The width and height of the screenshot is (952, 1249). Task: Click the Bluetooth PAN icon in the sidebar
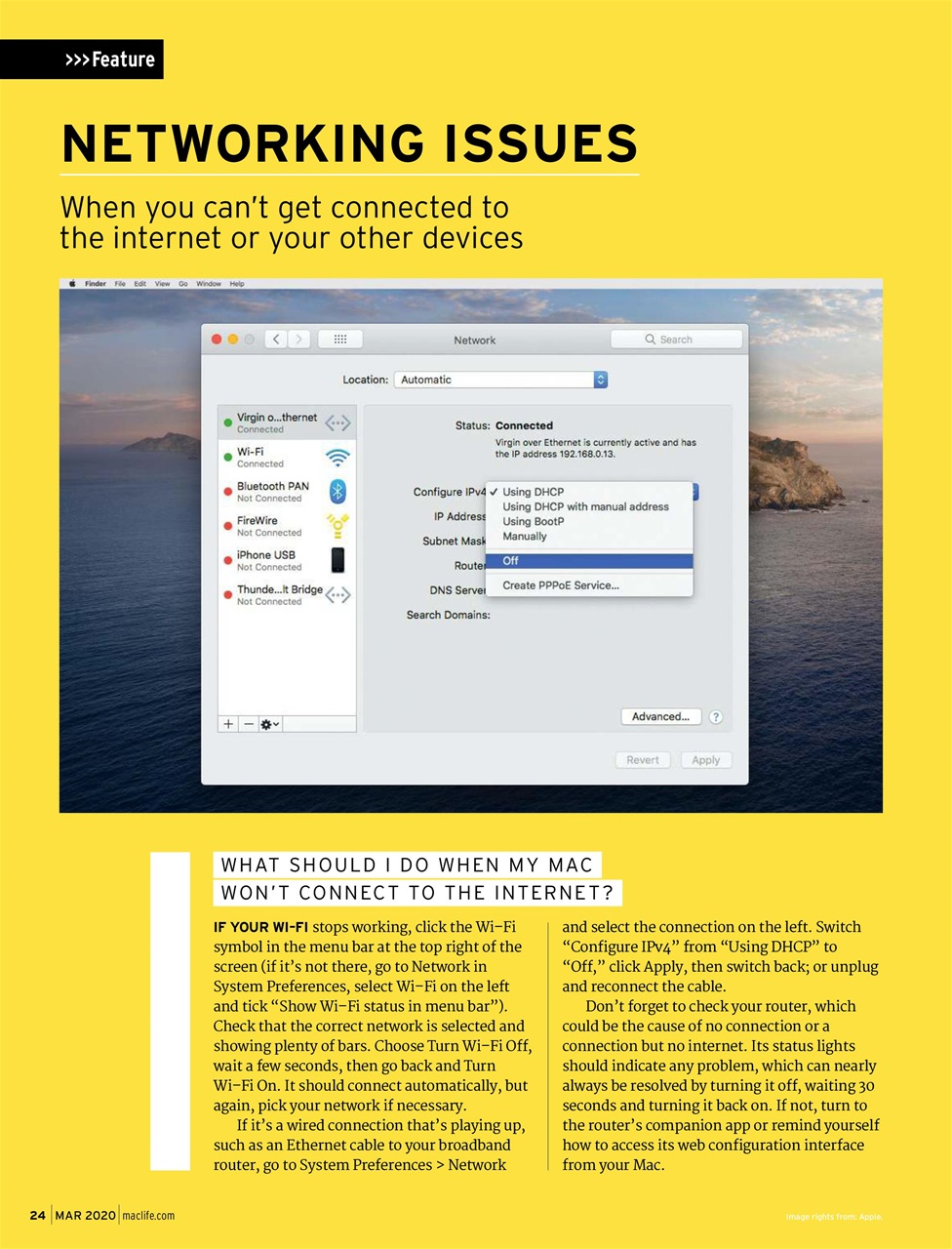(337, 491)
